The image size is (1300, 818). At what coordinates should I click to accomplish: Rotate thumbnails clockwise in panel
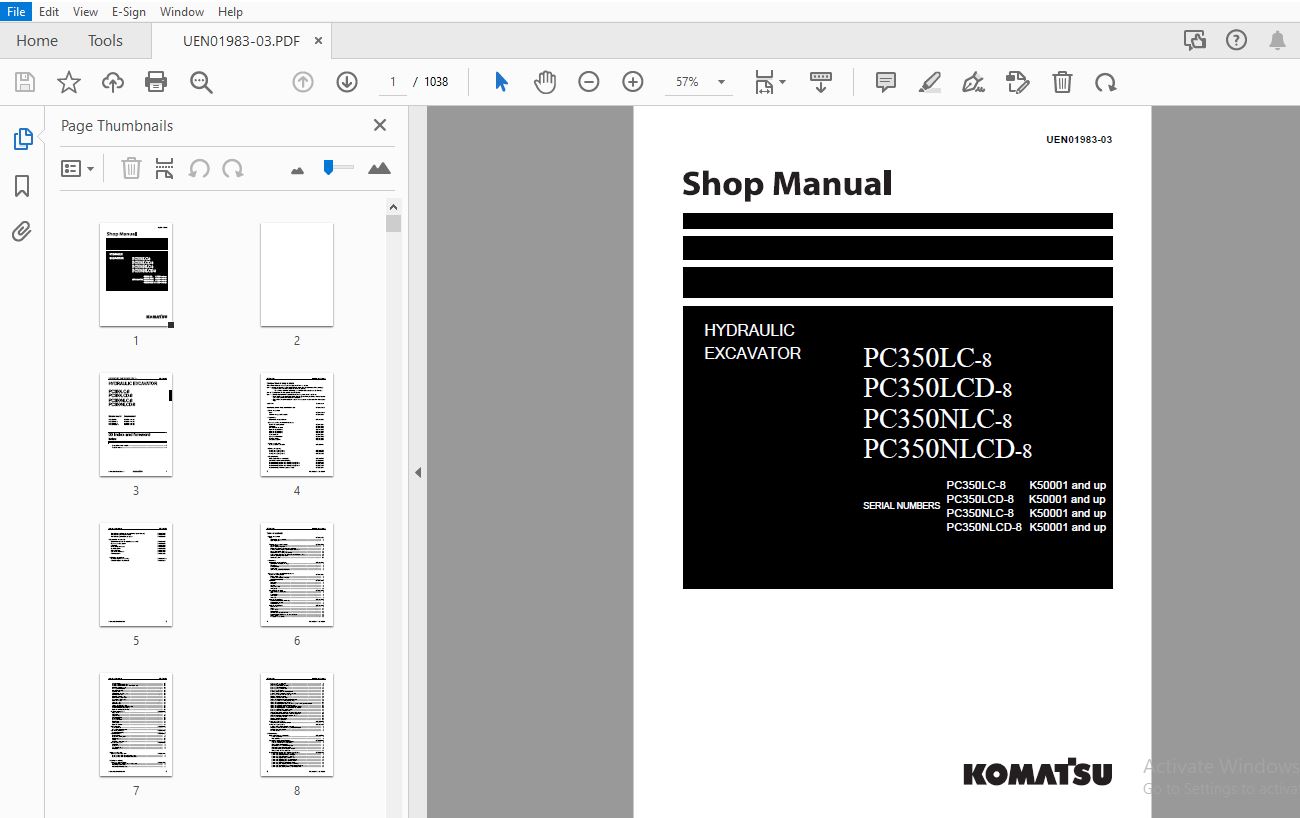point(233,169)
